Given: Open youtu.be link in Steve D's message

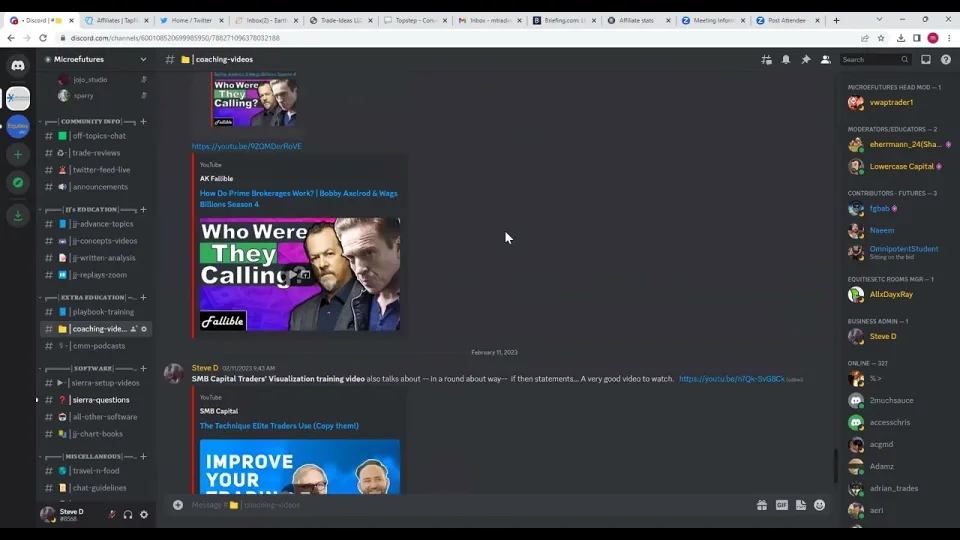Looking at the screenshot, I should [x=732, y=379].
